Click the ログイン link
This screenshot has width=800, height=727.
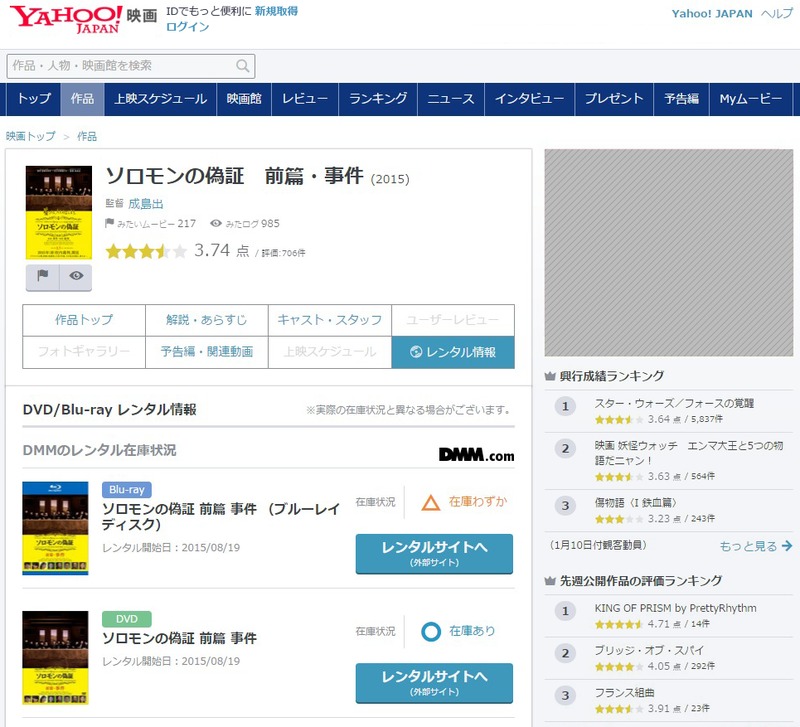(x=188, y=27)
